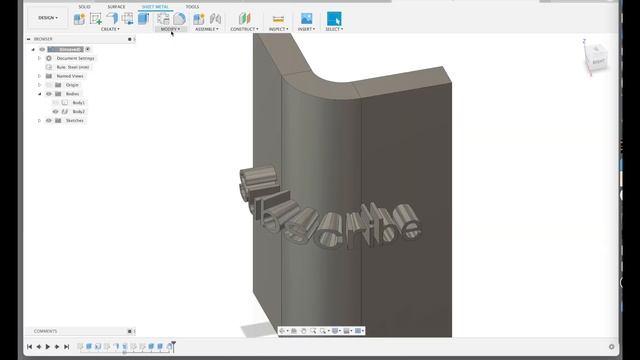Open the Select dropdown menu
640x360 pixels.
click(x=334, y=29)
